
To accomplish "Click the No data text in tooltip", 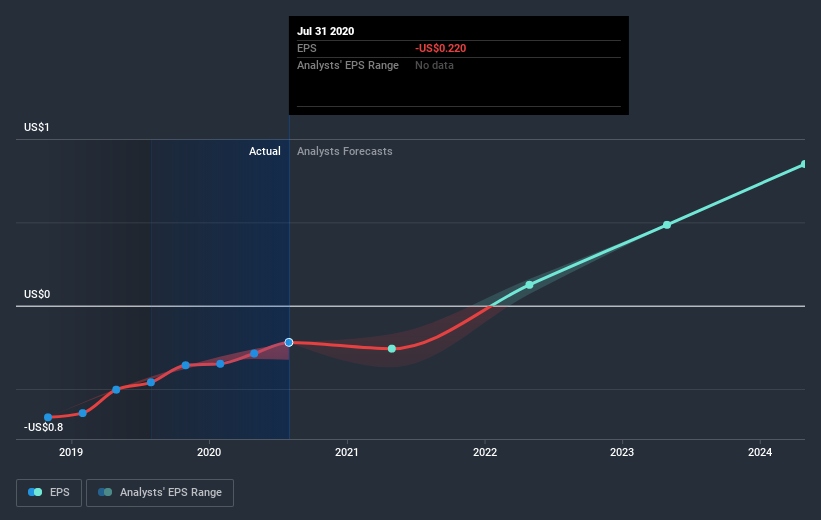I will (434, 65).
